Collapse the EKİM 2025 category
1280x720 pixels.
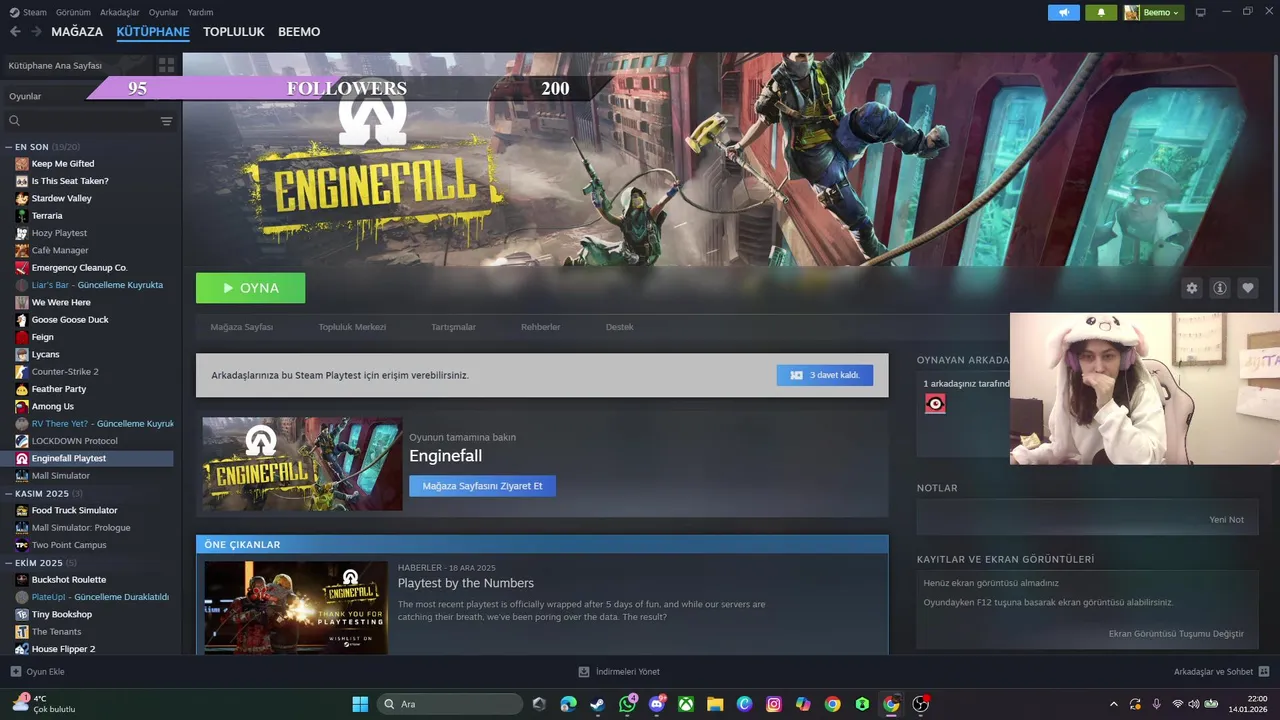tap(9, 563)
